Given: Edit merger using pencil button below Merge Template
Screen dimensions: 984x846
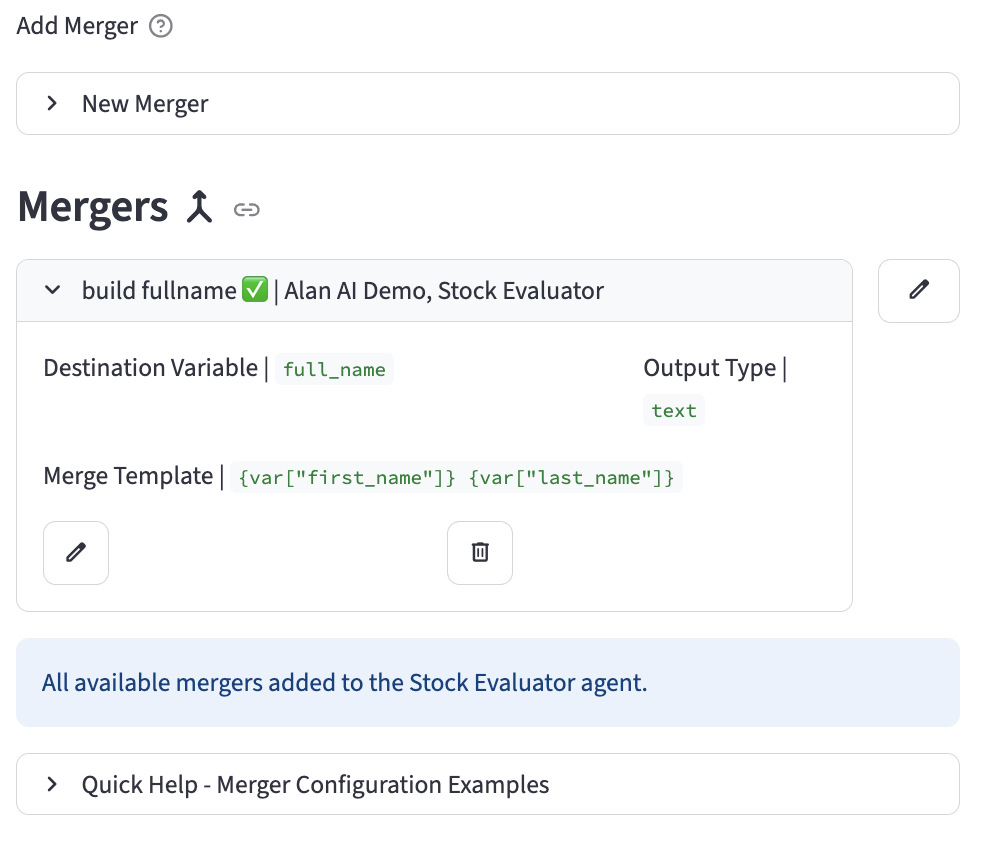Looking at the screenshot, I should point(76,552).
